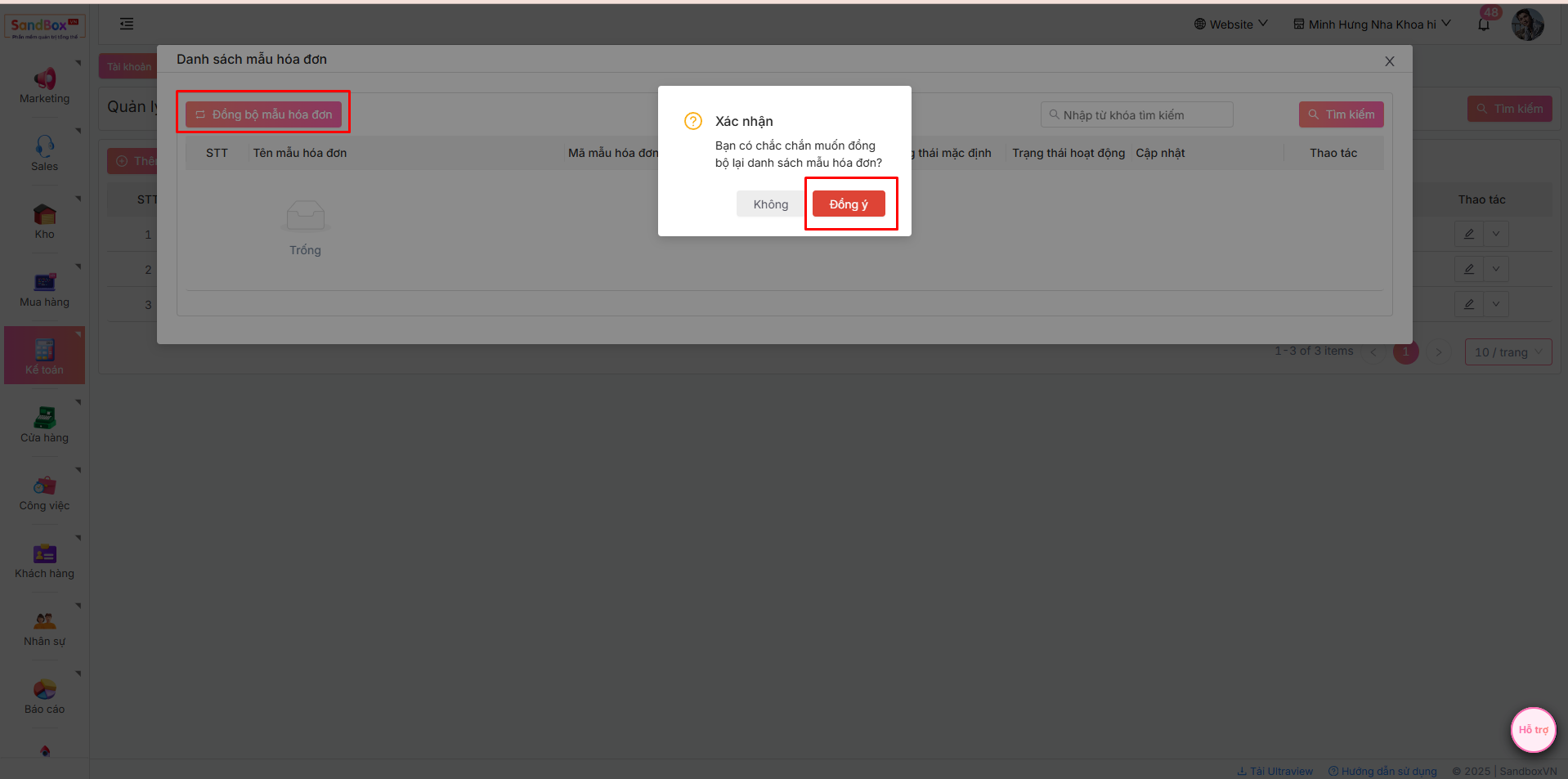The image size is (1568, 779).
Task: Click Đồng bộ mẫu hóa đơn button
Action: (263, 114)
